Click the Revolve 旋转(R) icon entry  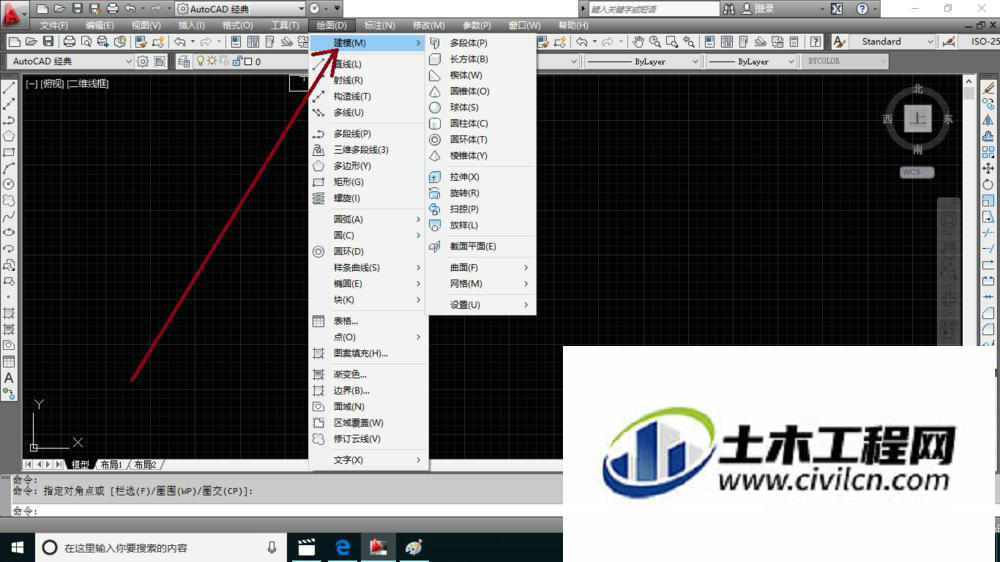tap(435, 193)
